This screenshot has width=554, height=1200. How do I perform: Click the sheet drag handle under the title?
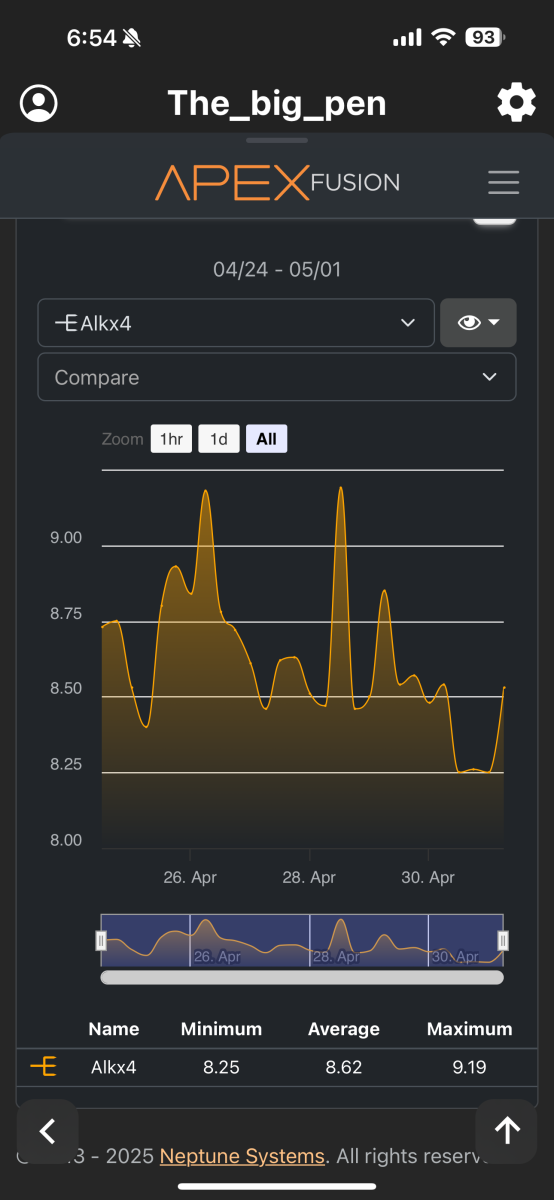[x=277, y=140]
